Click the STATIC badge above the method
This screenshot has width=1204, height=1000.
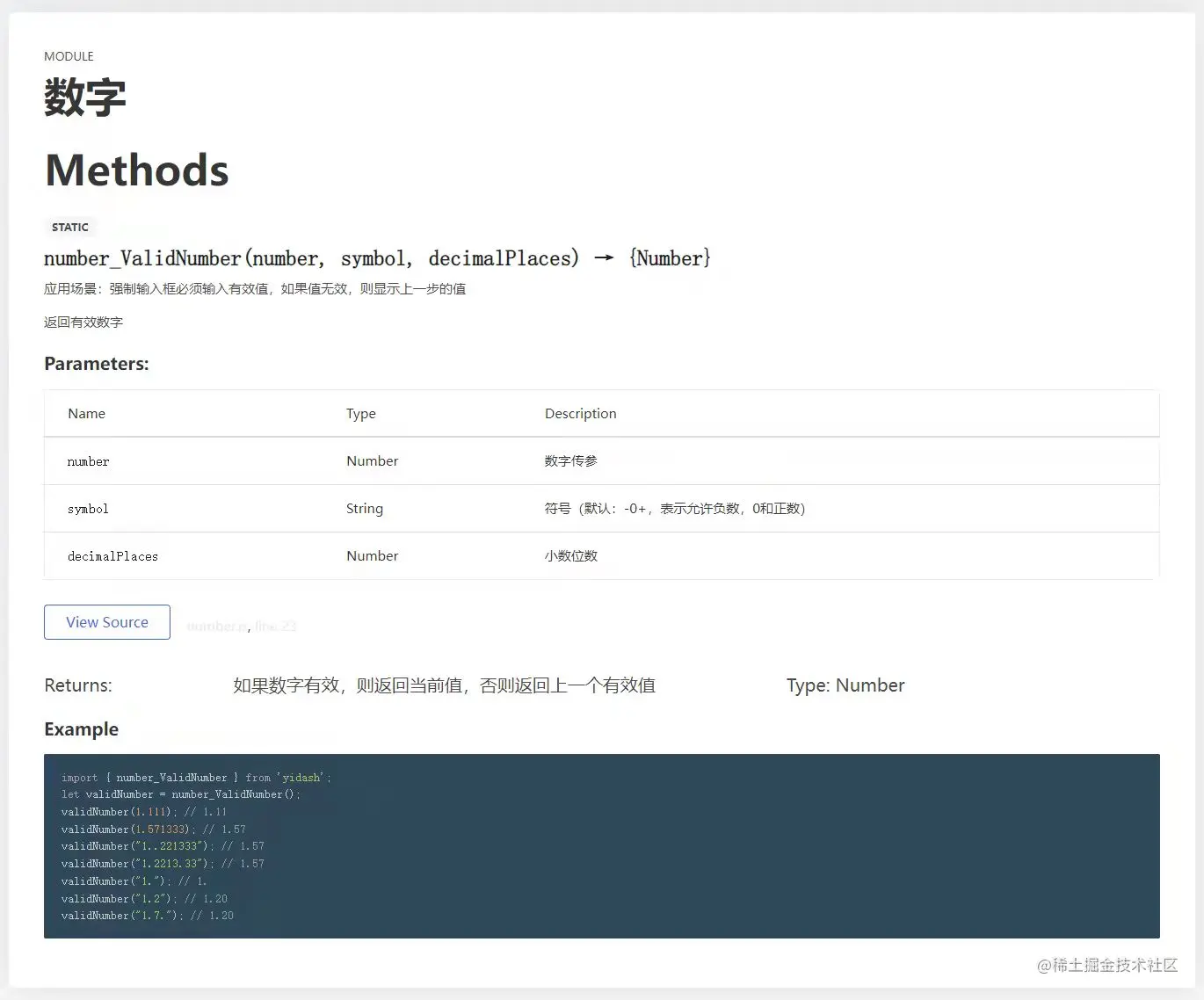70,227
